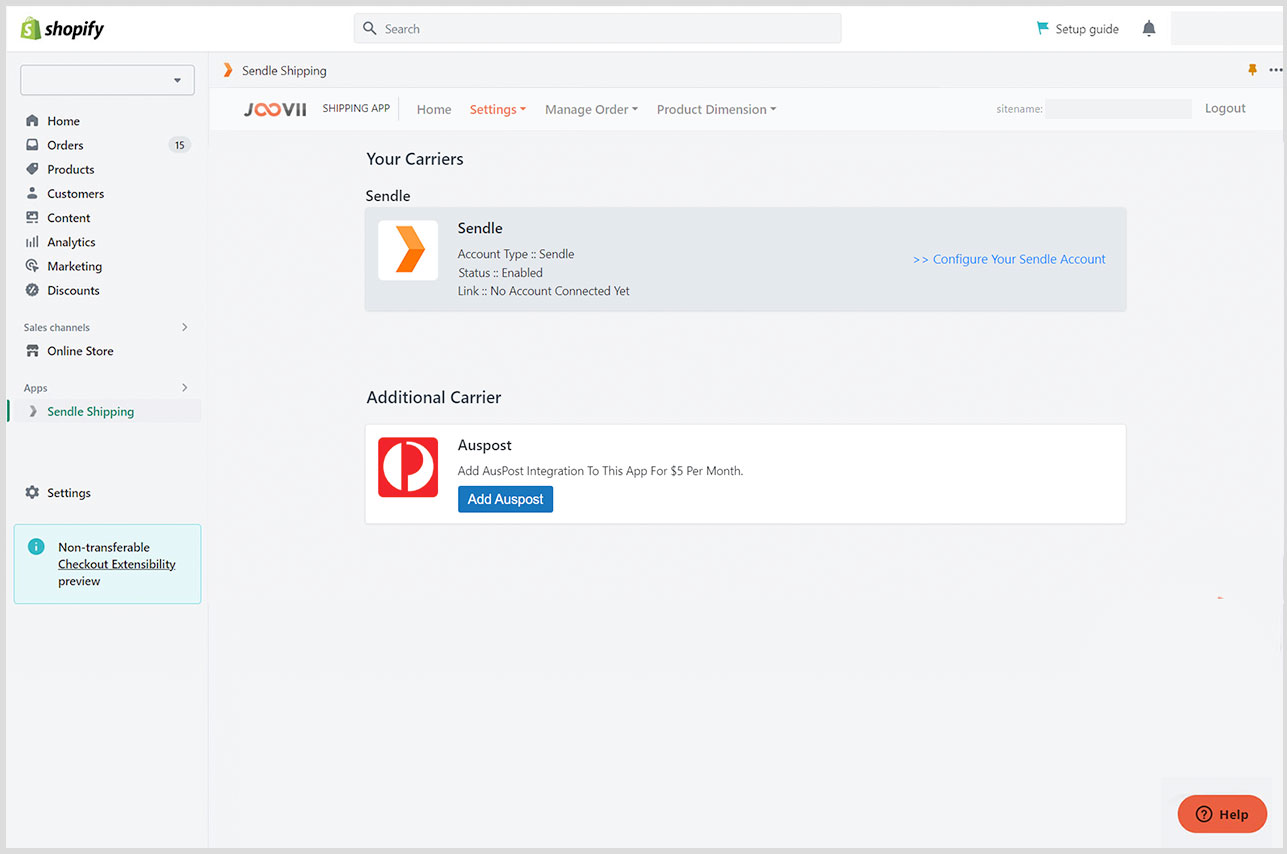Open Configure Your Sendle Account link
The height and width of the screenshot is (854, 1287).
pos(1008,259)
